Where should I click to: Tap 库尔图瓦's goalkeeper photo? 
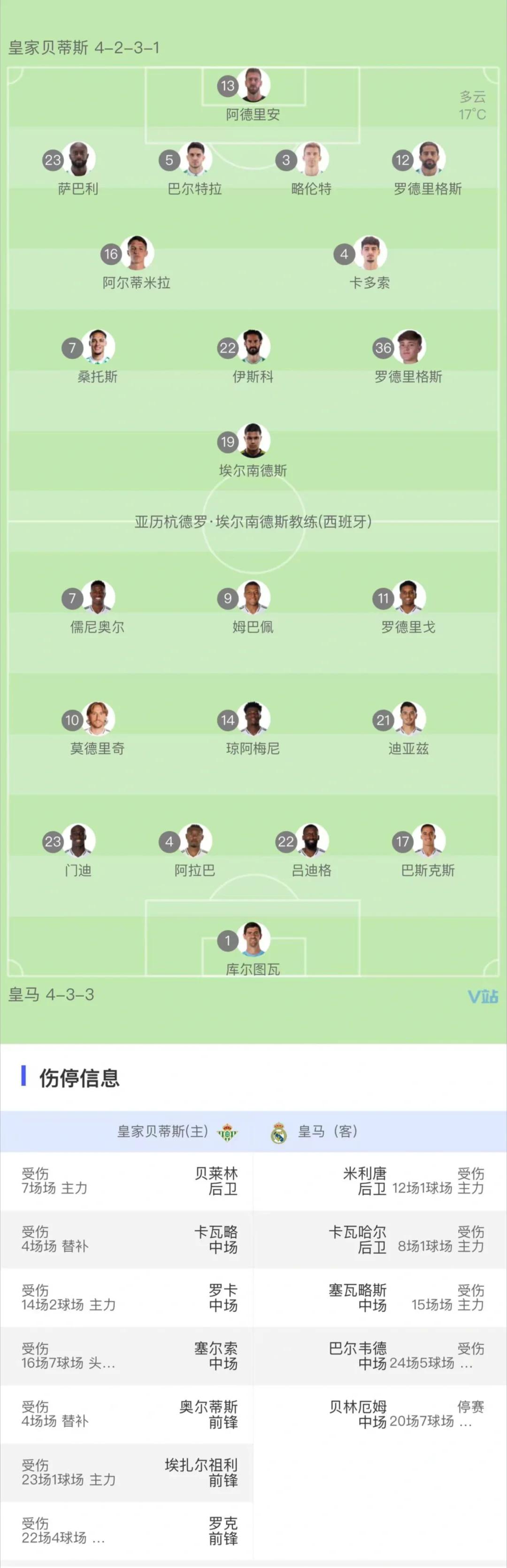(x=253, y=939)
